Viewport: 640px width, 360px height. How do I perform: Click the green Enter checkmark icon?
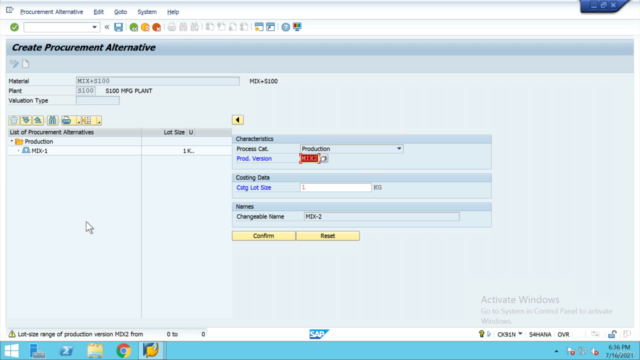[14, 27]
